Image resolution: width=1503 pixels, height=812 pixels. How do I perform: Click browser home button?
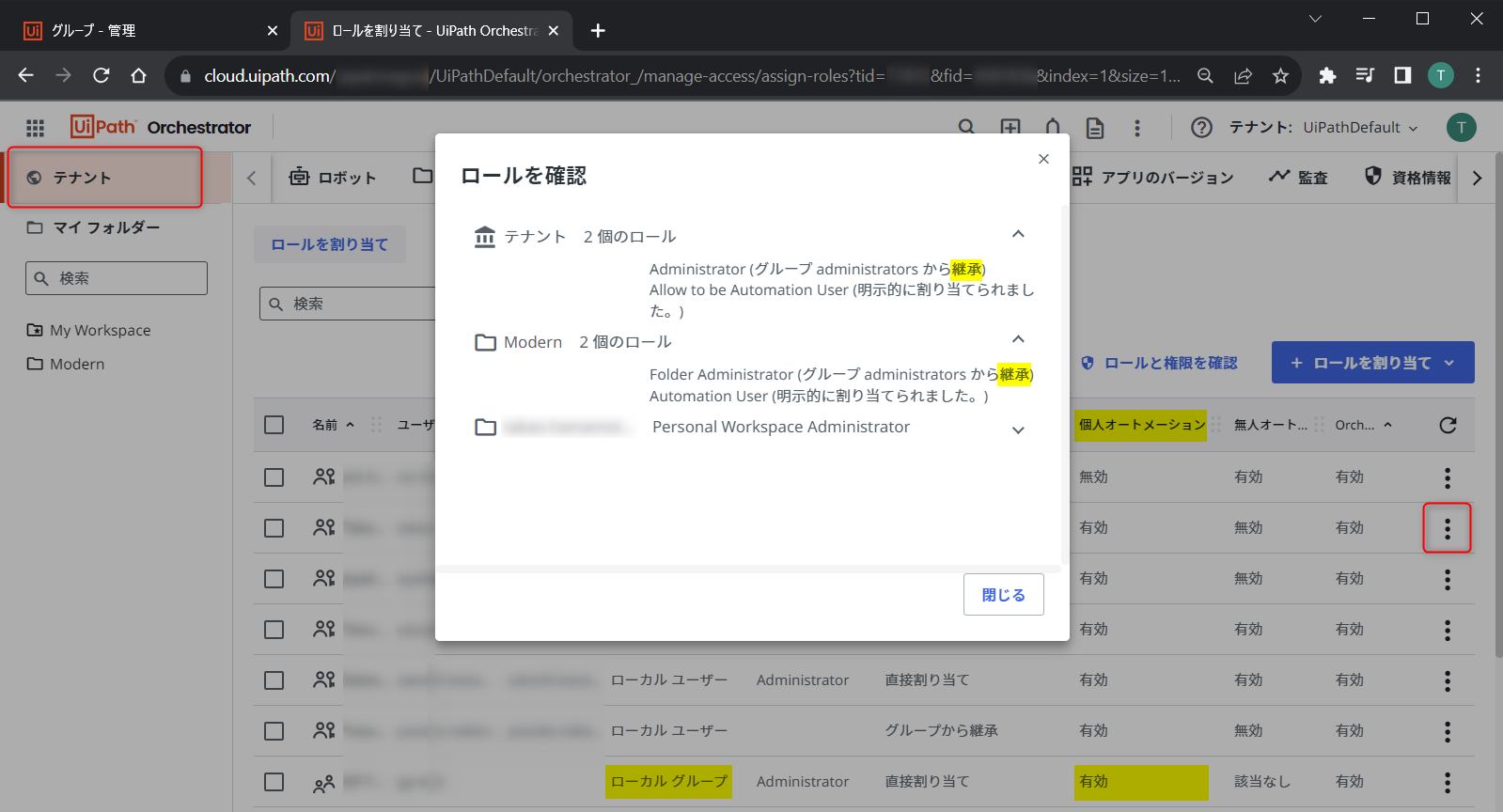pos(138,76)
